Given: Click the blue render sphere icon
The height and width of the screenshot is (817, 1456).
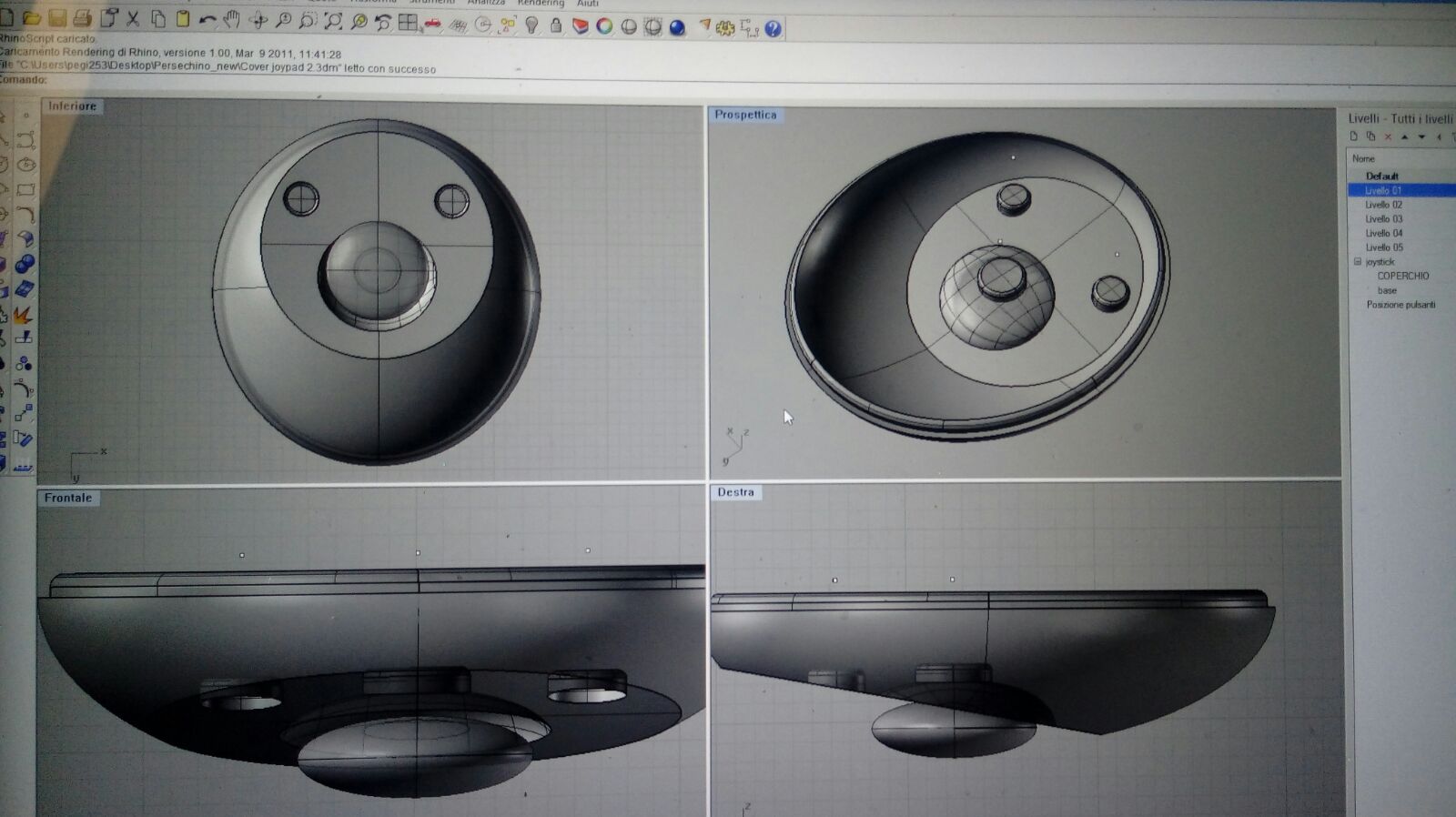Looking at the screenshot, I should [x=677, y=28].
